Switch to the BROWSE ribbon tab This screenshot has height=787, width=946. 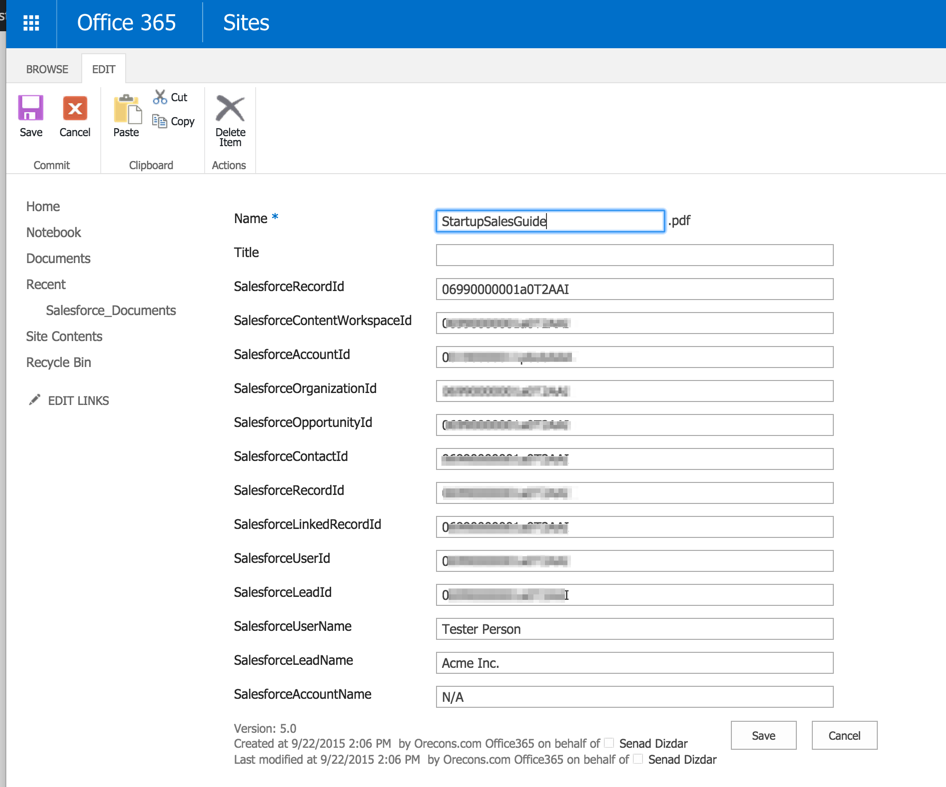coord(46,69)
